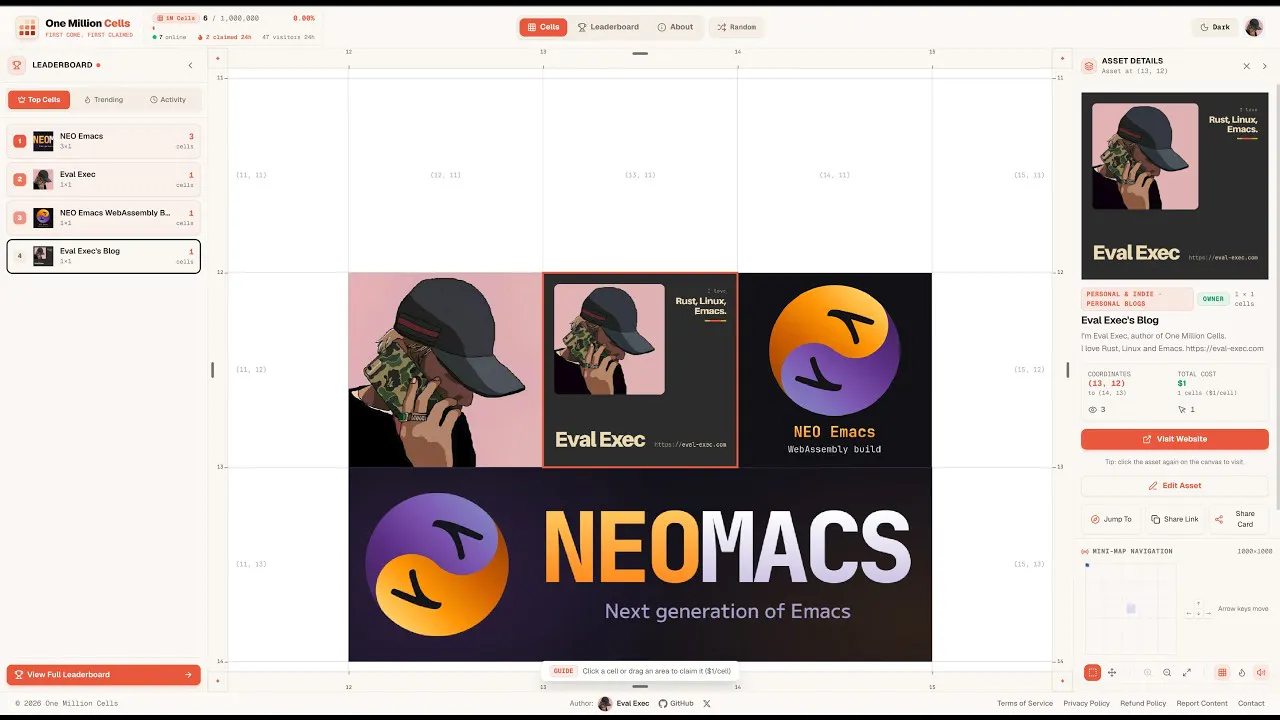Click the NEO Emacs WebAssembly build cell
The width and height of the screenshot is (1280, 720).
click(835, 370)
